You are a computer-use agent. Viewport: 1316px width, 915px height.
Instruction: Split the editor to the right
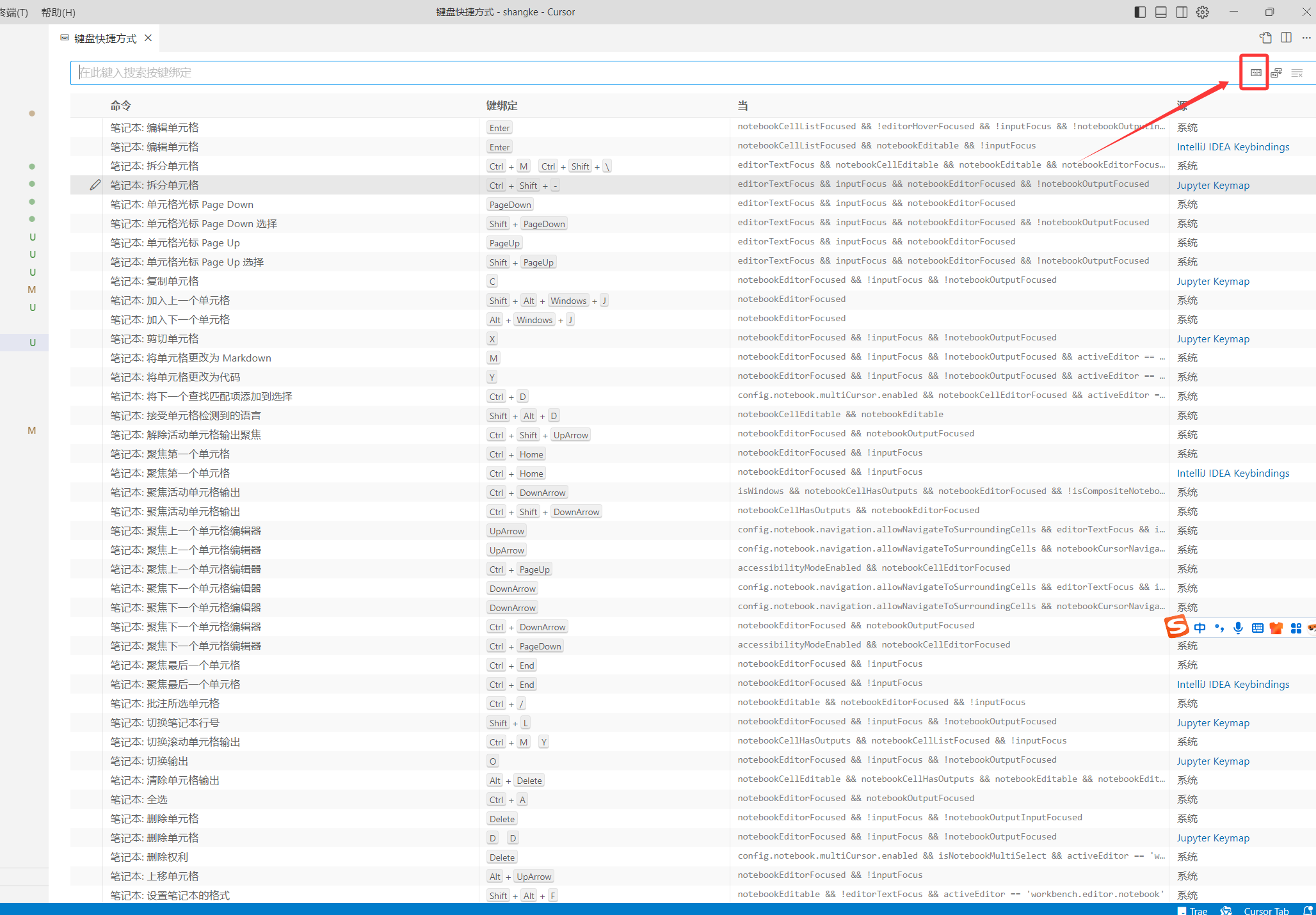point(1286,38)
